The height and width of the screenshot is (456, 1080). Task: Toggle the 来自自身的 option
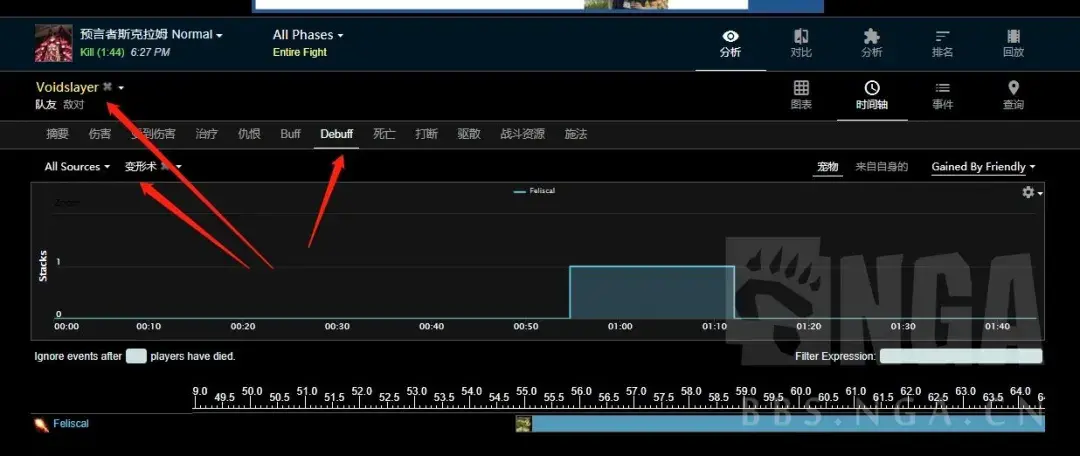881,167
